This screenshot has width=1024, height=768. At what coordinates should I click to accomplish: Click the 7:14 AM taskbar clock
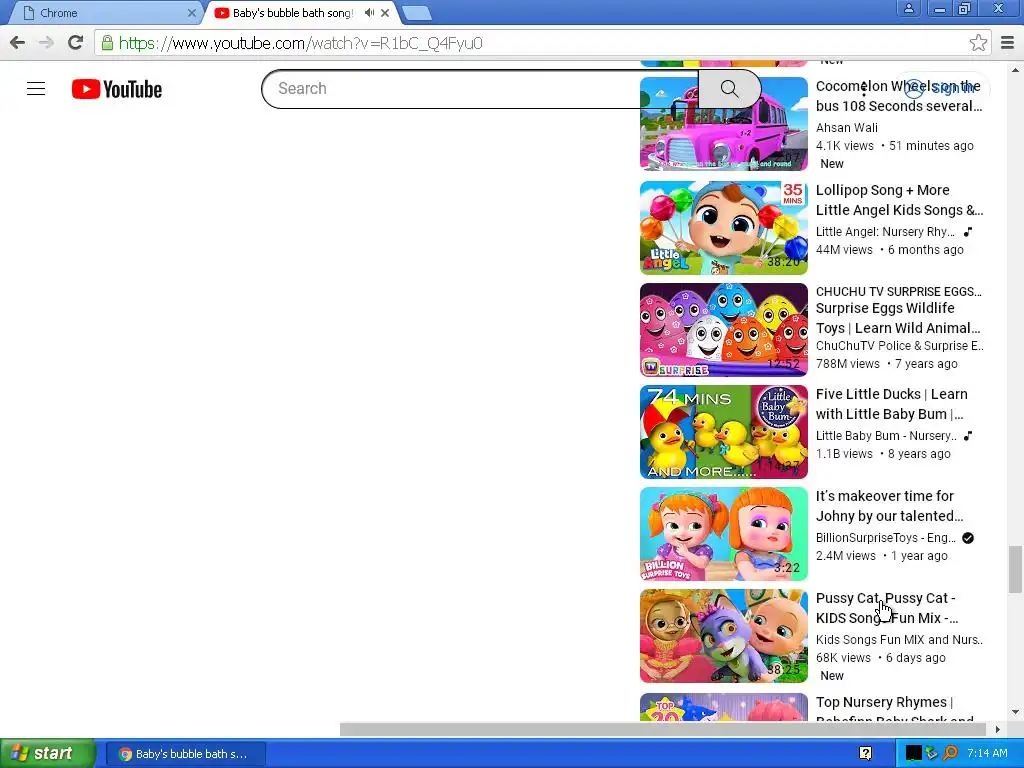tap(987, 754)
